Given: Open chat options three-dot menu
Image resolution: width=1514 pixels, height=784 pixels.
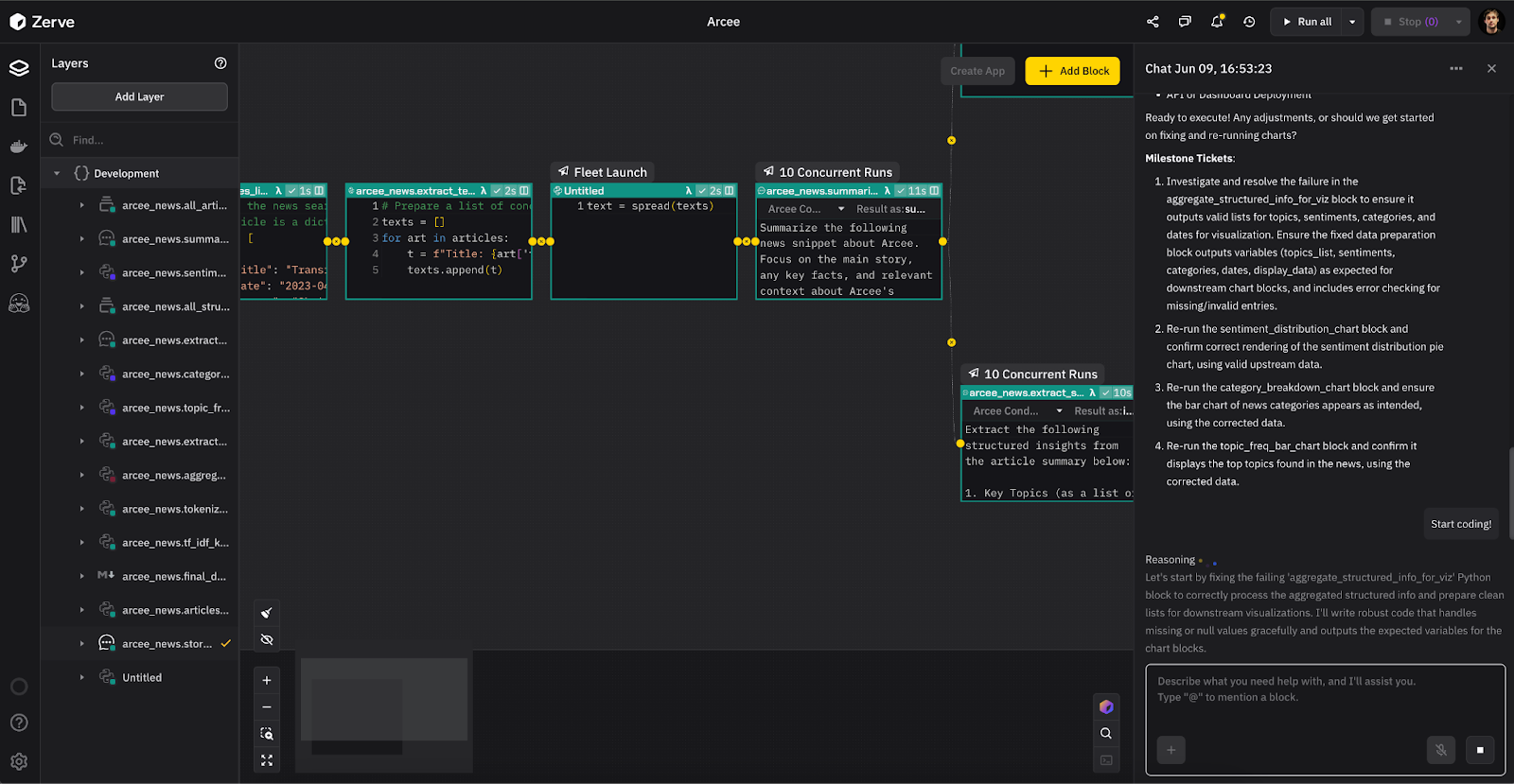Looking at the screenshot, I should coord(1456,69).
